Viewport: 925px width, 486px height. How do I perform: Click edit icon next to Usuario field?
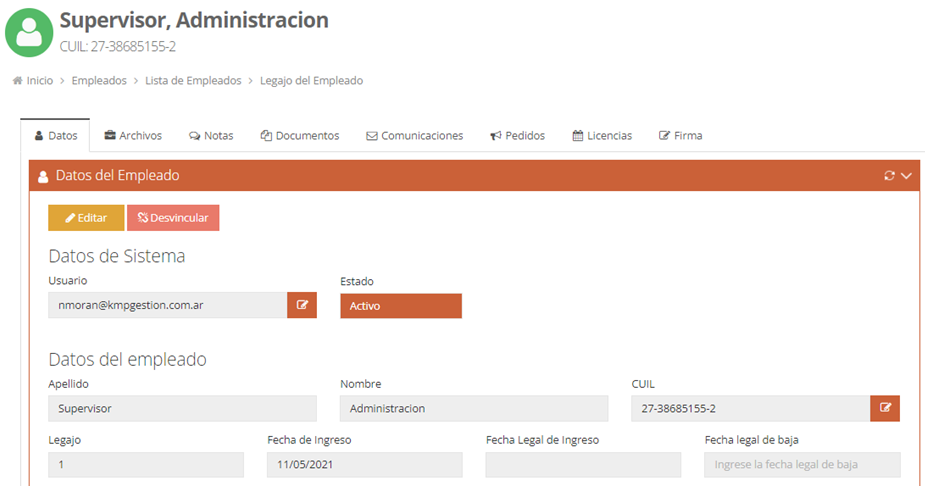click(x=302, y=305)
